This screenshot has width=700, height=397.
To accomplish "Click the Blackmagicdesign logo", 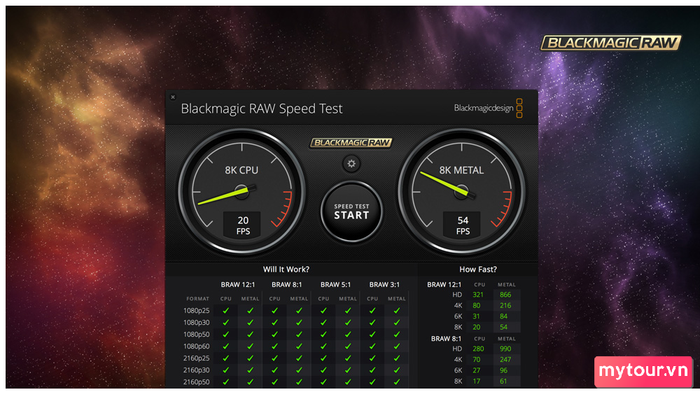I will 488,108.
